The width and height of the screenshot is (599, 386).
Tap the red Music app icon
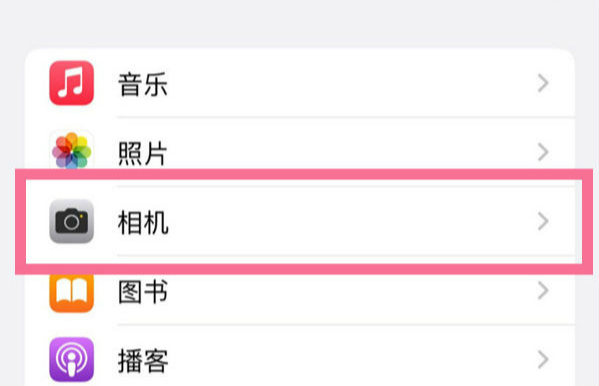click(71, 83)
